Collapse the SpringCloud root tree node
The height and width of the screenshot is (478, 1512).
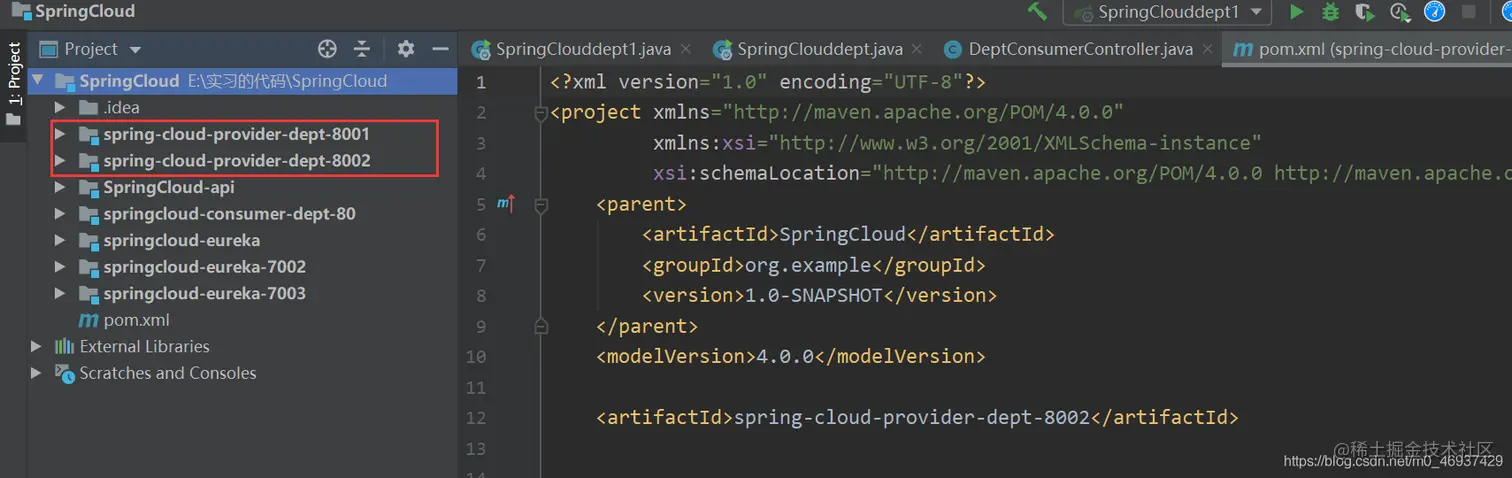[38, 81]
